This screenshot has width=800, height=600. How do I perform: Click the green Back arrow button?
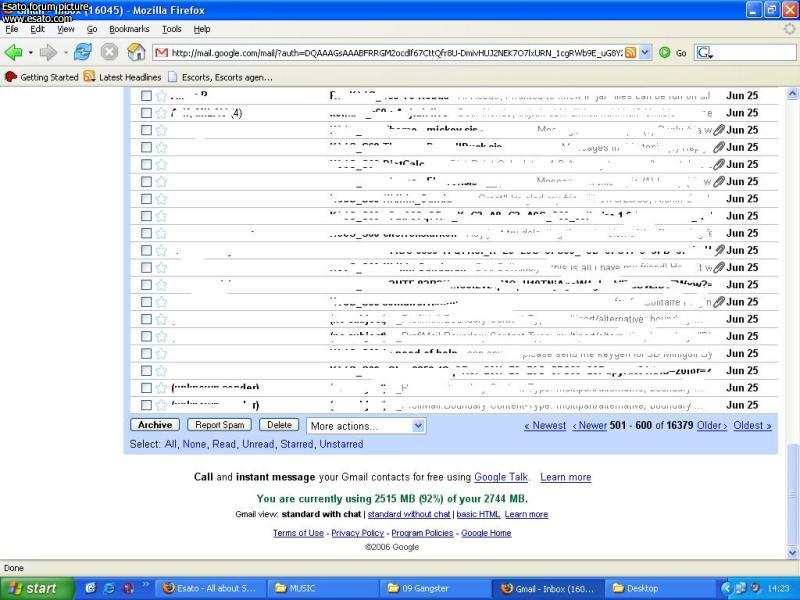pyautogui.click(x=14, y=52)
